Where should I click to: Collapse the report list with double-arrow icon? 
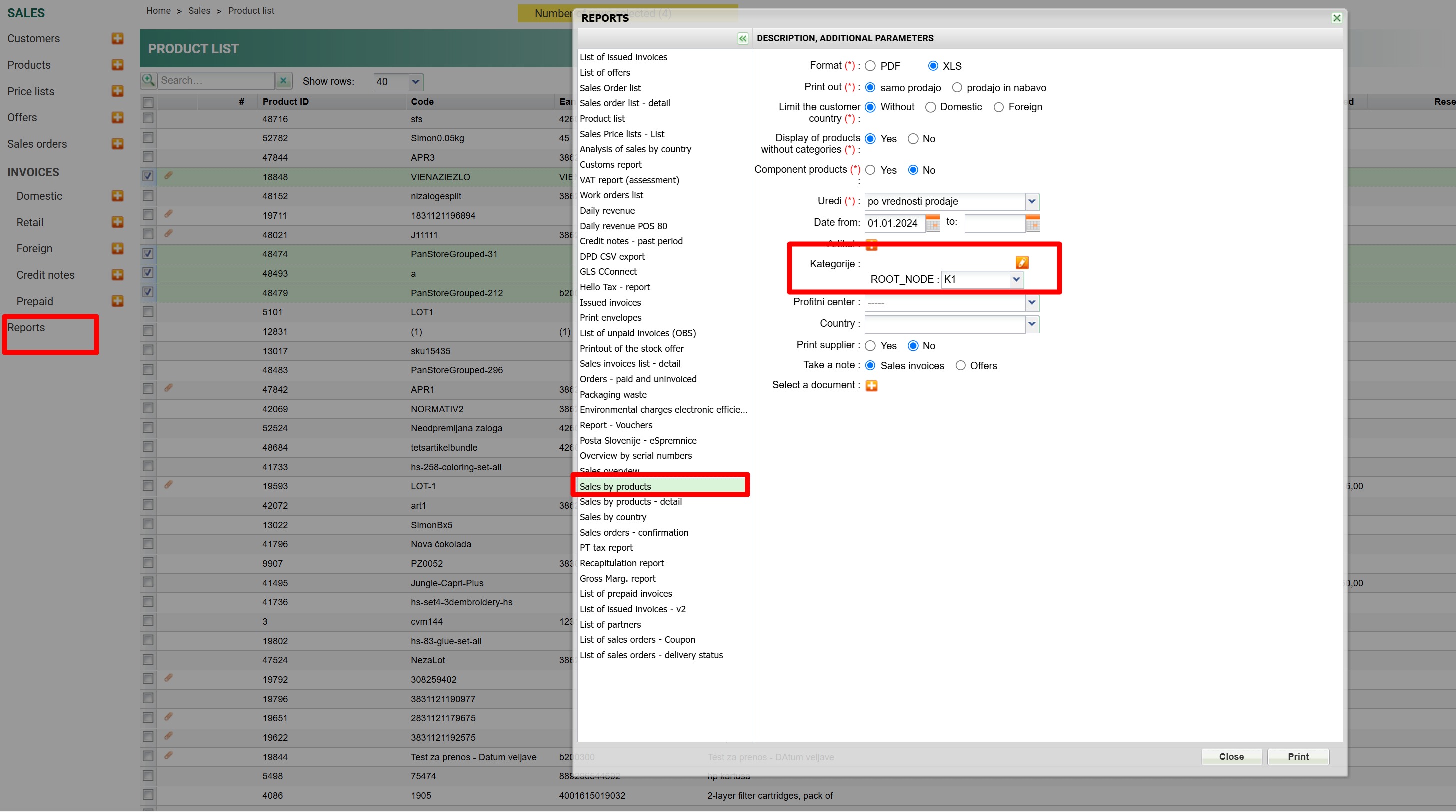click(x=742, y=38)
